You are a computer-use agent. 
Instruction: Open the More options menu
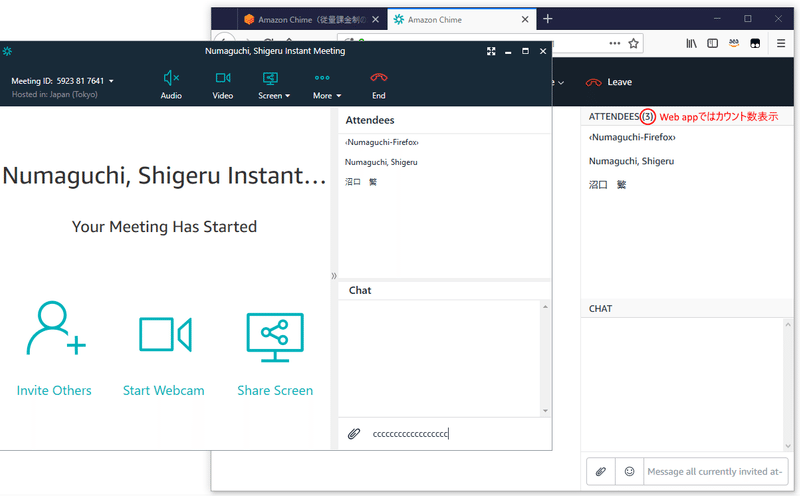click(x=327, y=85)
